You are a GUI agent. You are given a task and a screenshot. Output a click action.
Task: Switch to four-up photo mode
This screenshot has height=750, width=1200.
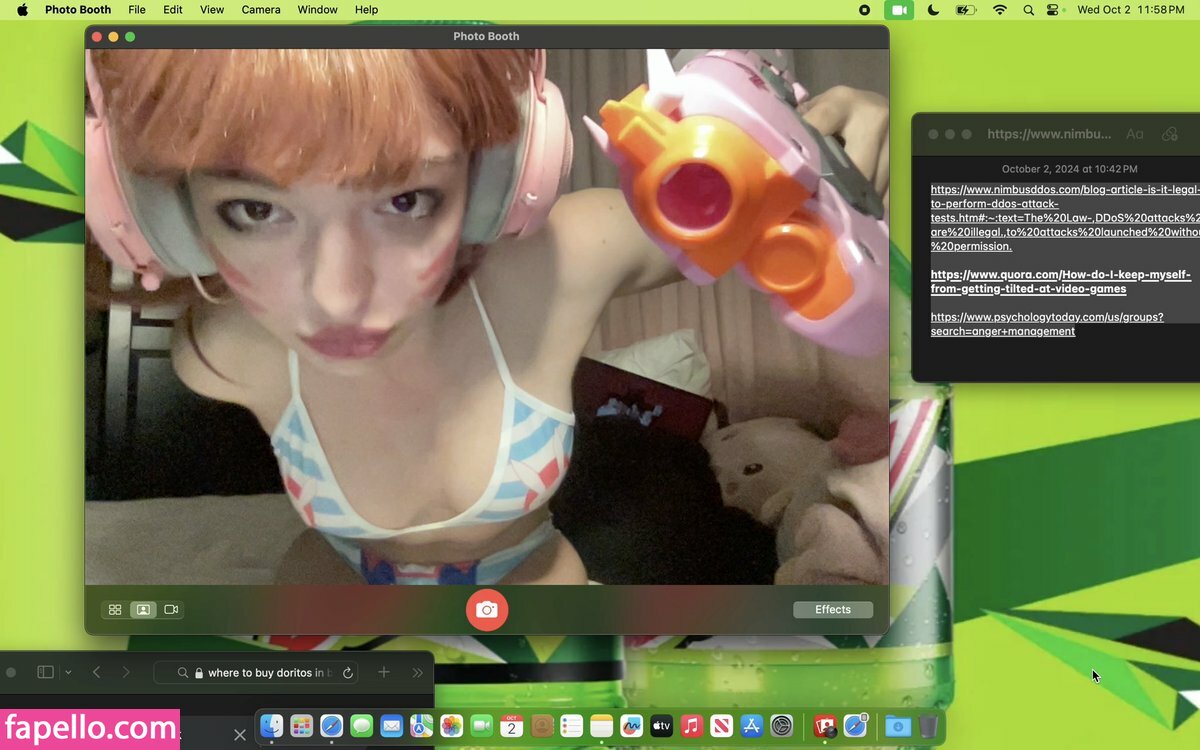click(x=115, y=610)
